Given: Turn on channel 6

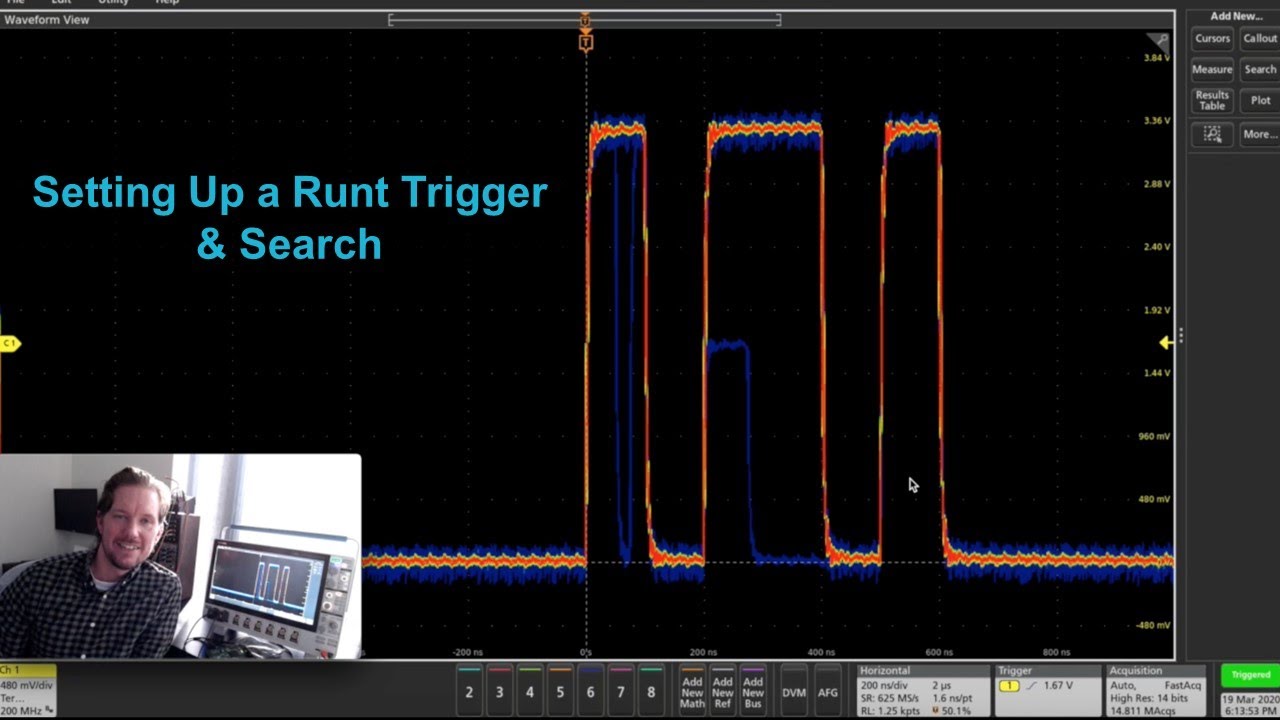Looking at the screenshot, I should 590,688.
